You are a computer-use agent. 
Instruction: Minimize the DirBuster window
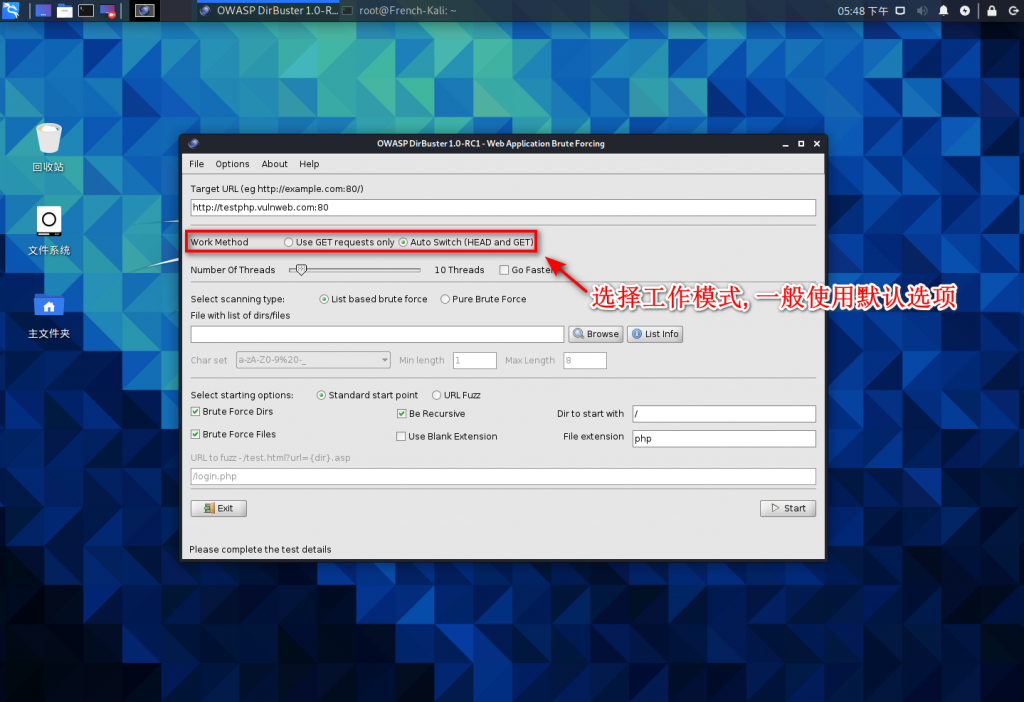point(786,144)
